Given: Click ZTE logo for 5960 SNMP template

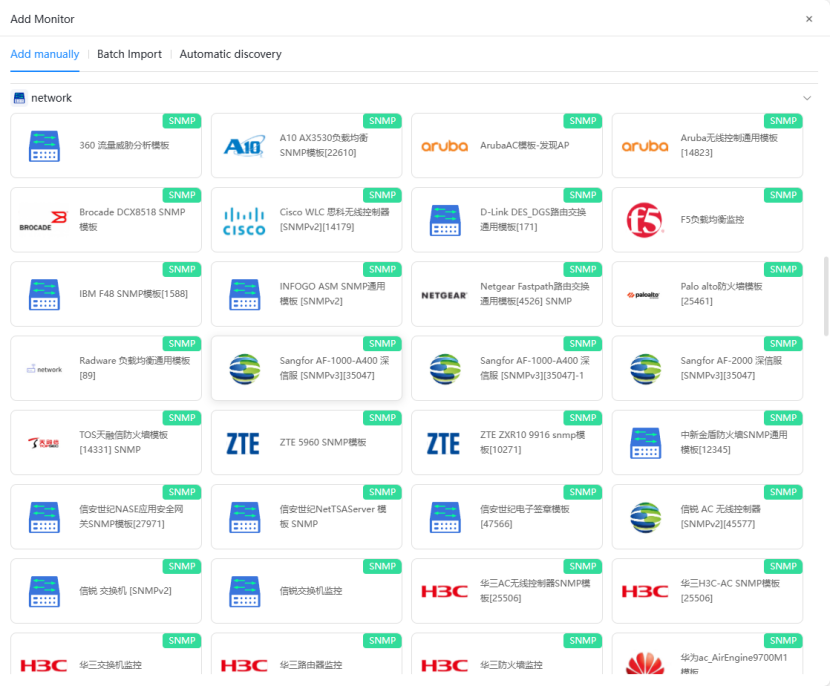Looking at the screenshot, I should click(244, 443).
